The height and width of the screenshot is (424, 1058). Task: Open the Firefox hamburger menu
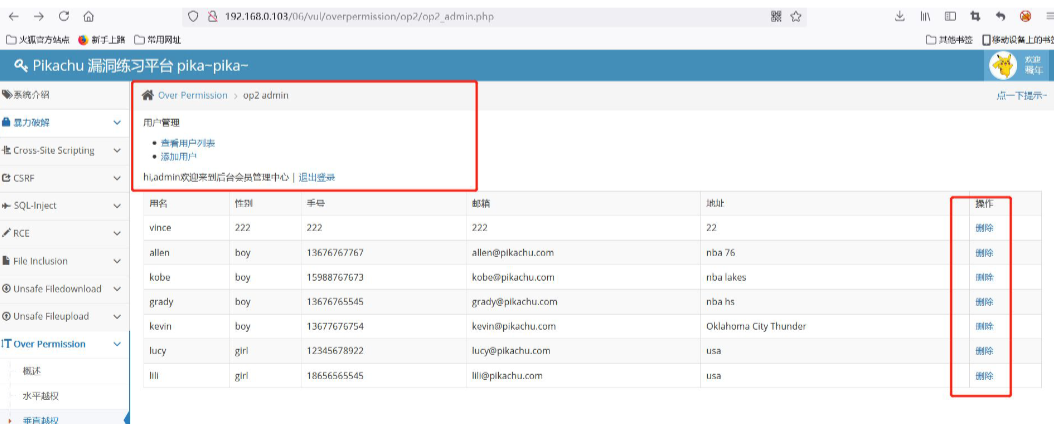(1046, 16)
